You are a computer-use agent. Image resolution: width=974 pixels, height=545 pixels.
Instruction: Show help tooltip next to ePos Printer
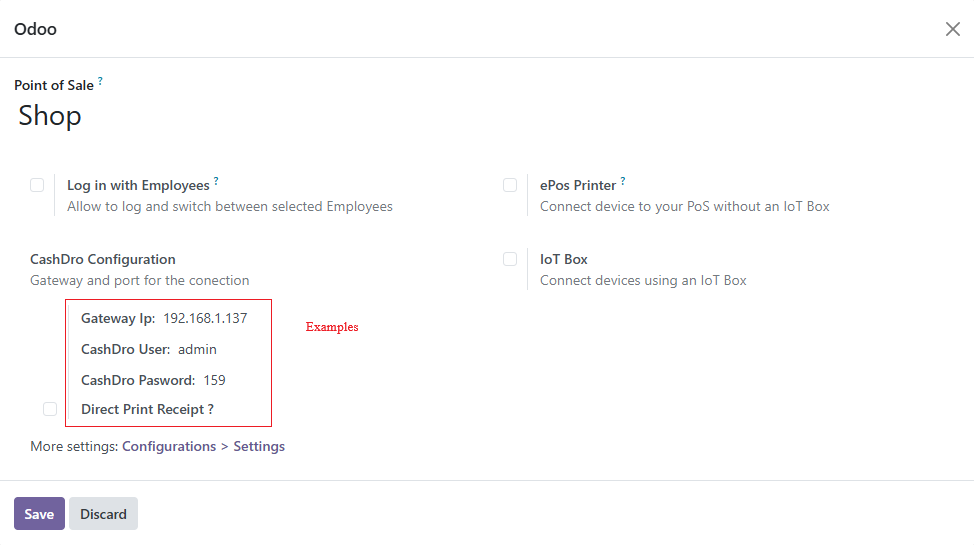pyautogui.click(x=623, y=181)
